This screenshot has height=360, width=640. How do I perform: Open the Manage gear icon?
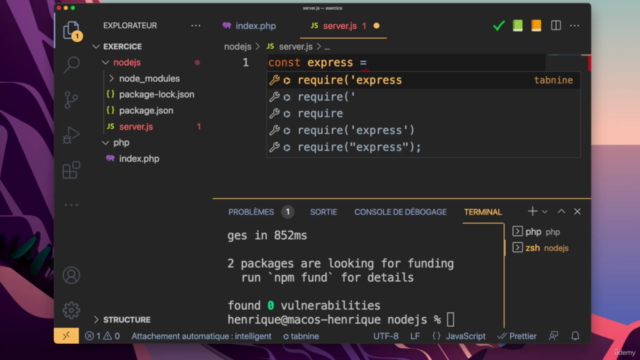[71, 311]
